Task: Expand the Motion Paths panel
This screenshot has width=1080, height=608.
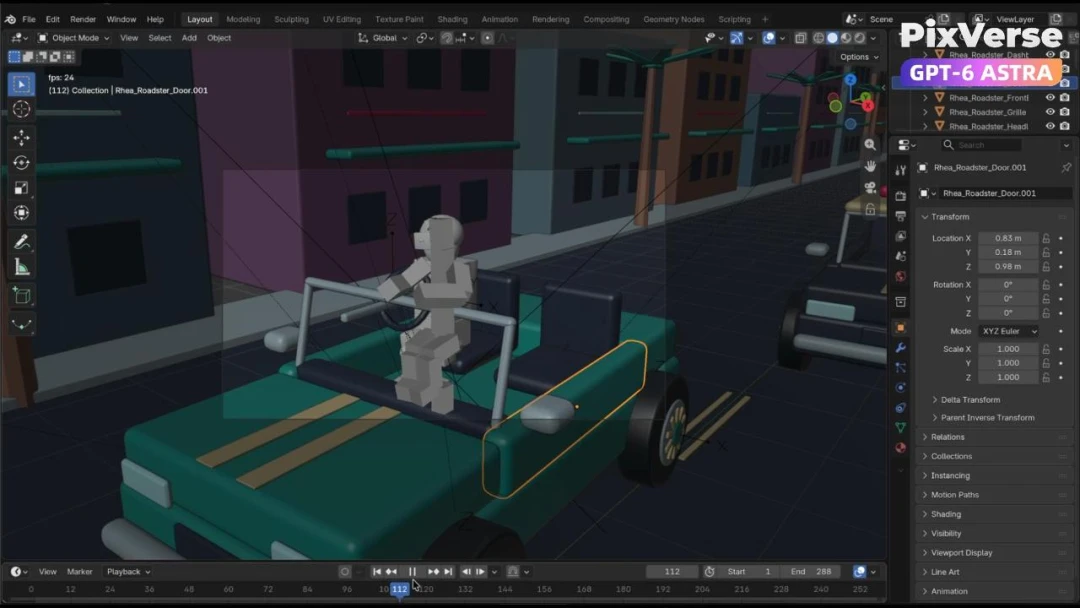Action: coord(954,494)
